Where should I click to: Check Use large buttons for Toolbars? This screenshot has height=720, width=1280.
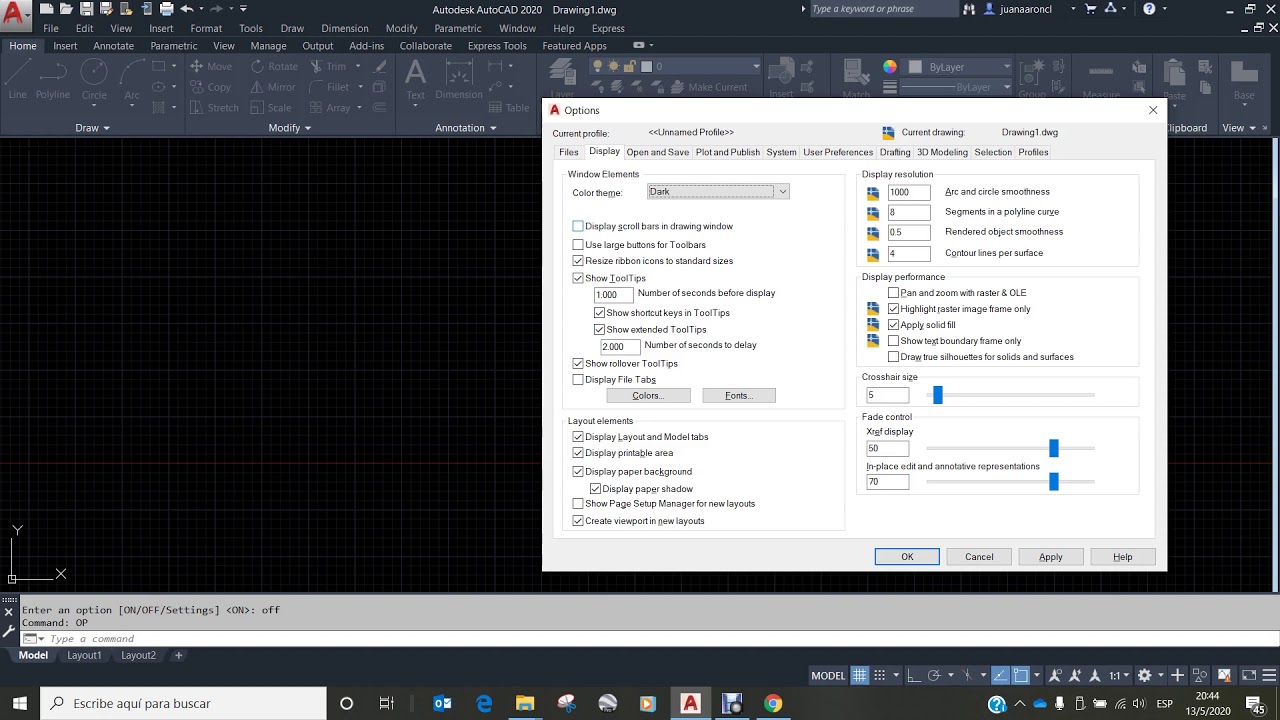pos(578,245)
